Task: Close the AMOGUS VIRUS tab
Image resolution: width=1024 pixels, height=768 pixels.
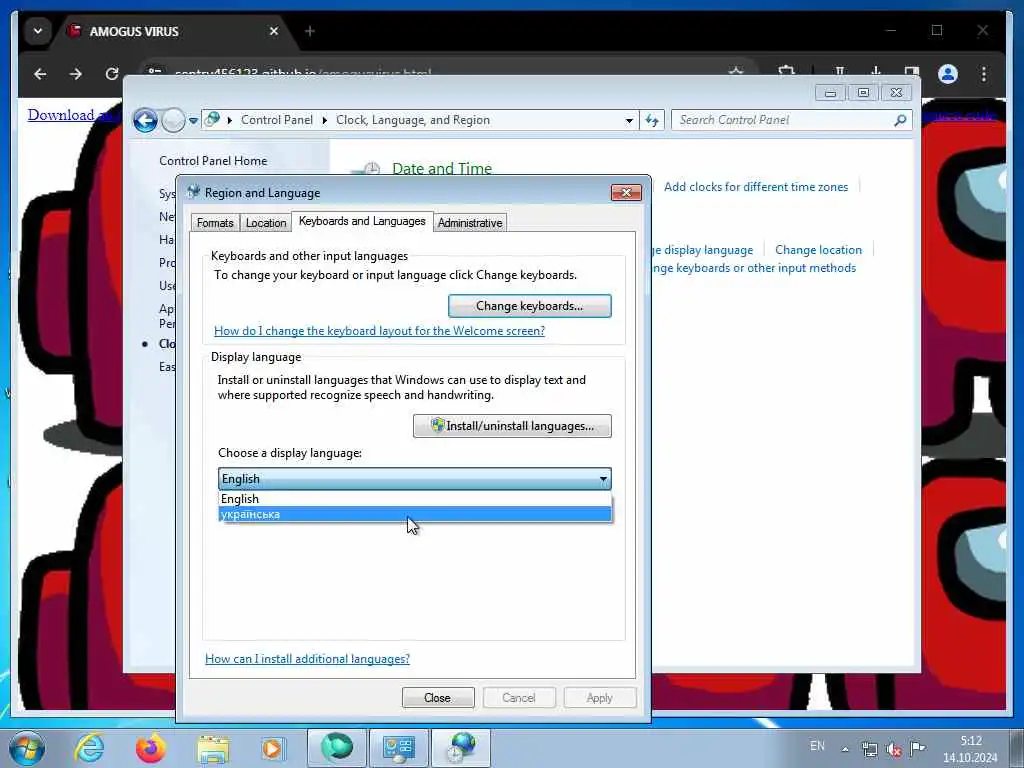Action: (274, 31)
